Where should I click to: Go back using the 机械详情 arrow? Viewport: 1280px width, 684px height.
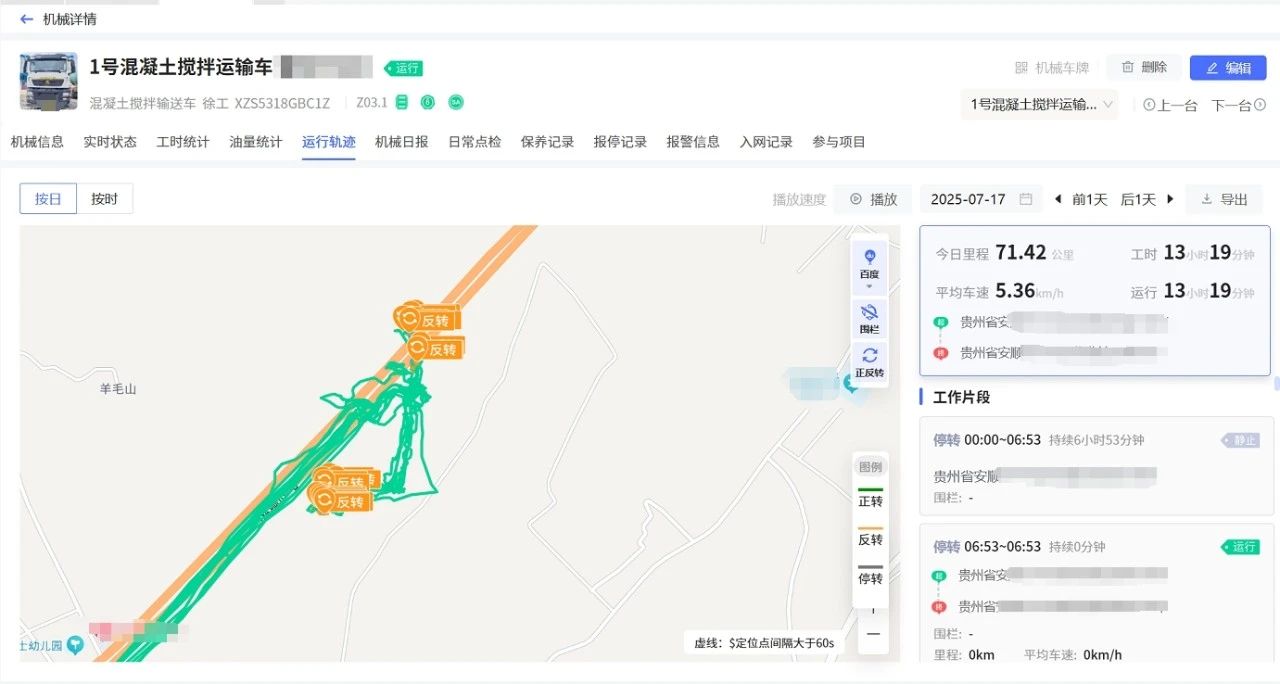(x=27, y=19)
